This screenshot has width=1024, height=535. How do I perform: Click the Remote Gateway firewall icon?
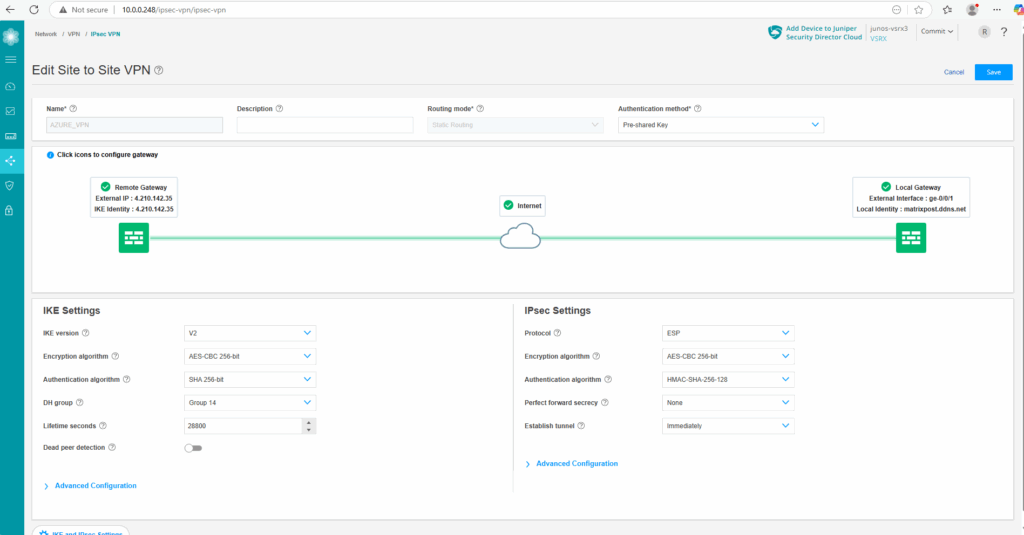pyautogui.click(x=134, y=238)
